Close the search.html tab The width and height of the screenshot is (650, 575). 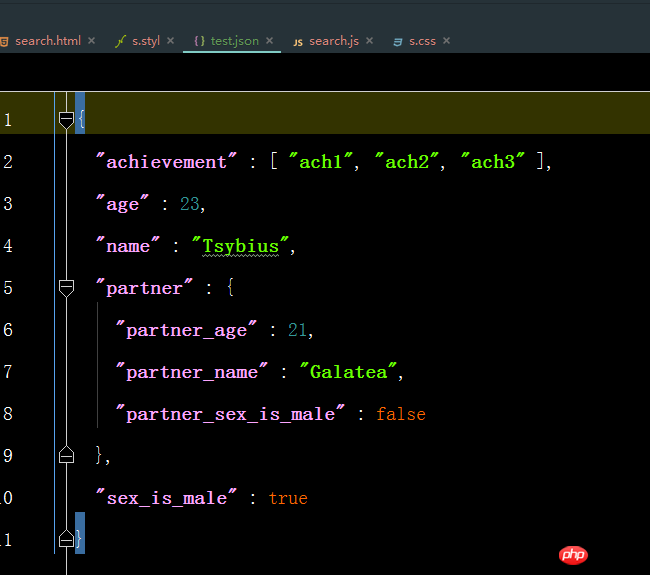click(92, 41)
